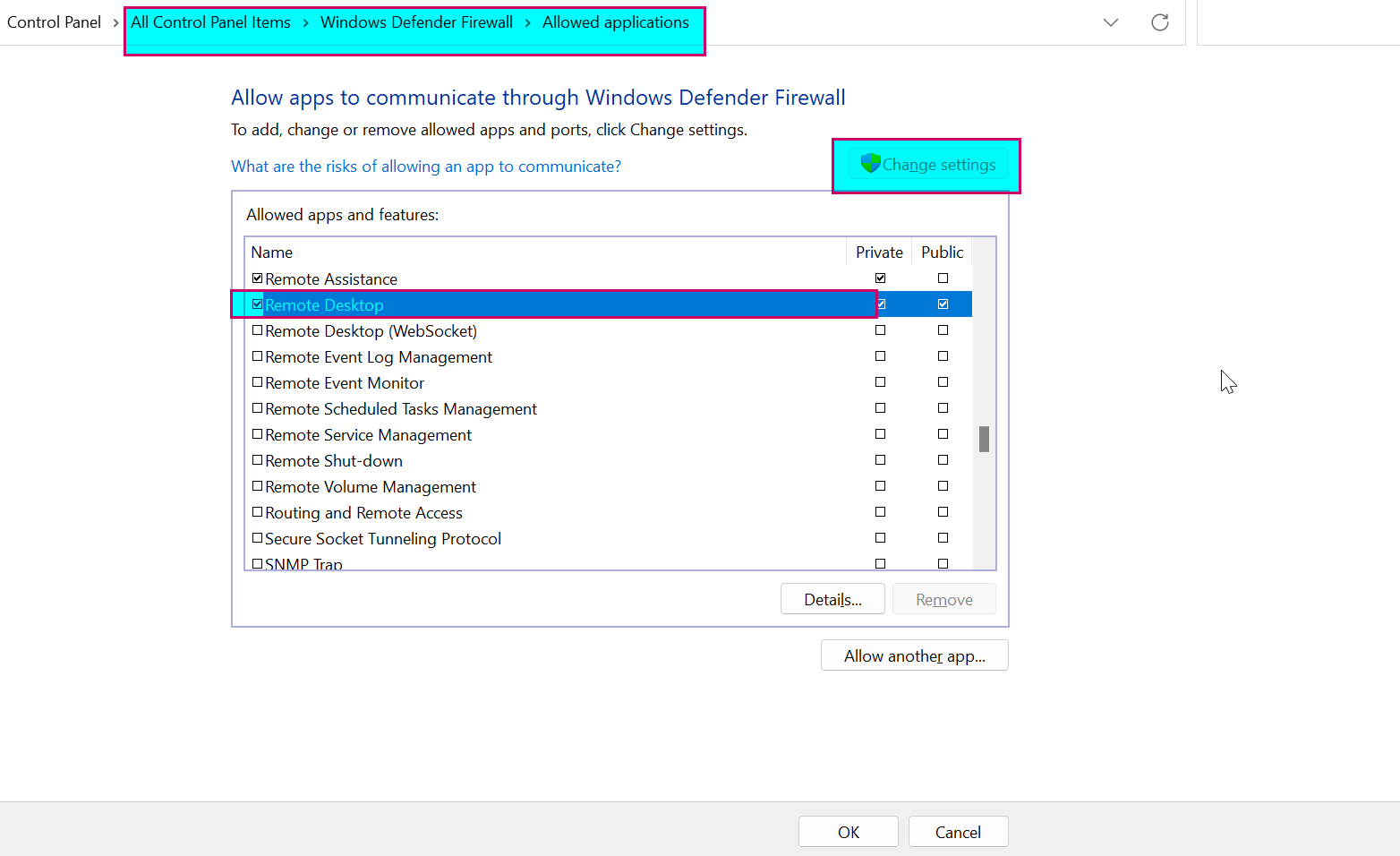Toggle the Remote Assistance name checkbox
Image resolution: width=1400 pixels, height=856 pixels.
coord(257,278)
